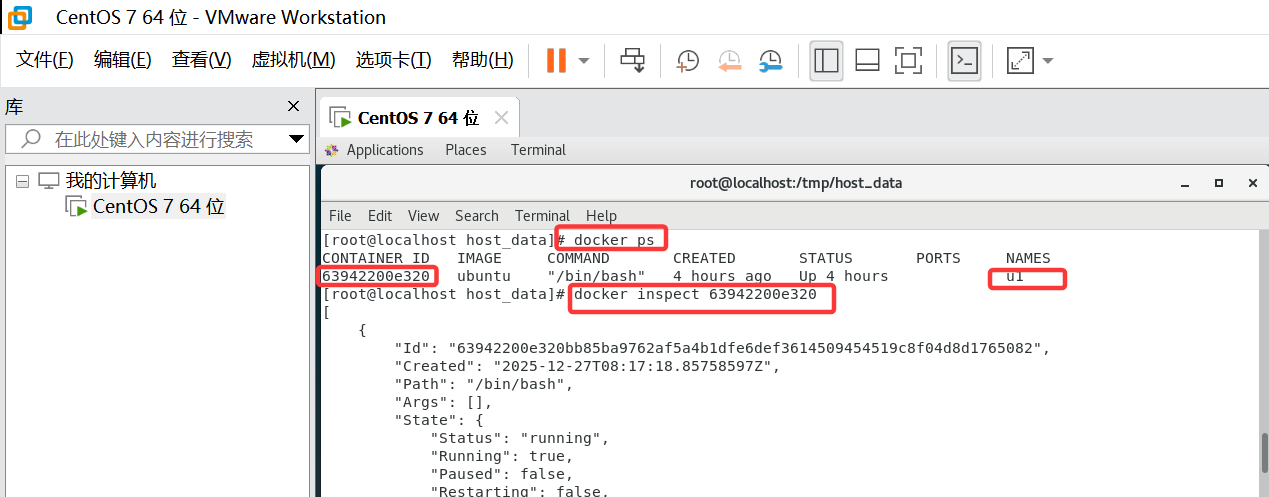Screen dimensions: 1269x497
Task: Click the stretch guest display icon
Action: pyautogui.click(x=1020, y=60)
